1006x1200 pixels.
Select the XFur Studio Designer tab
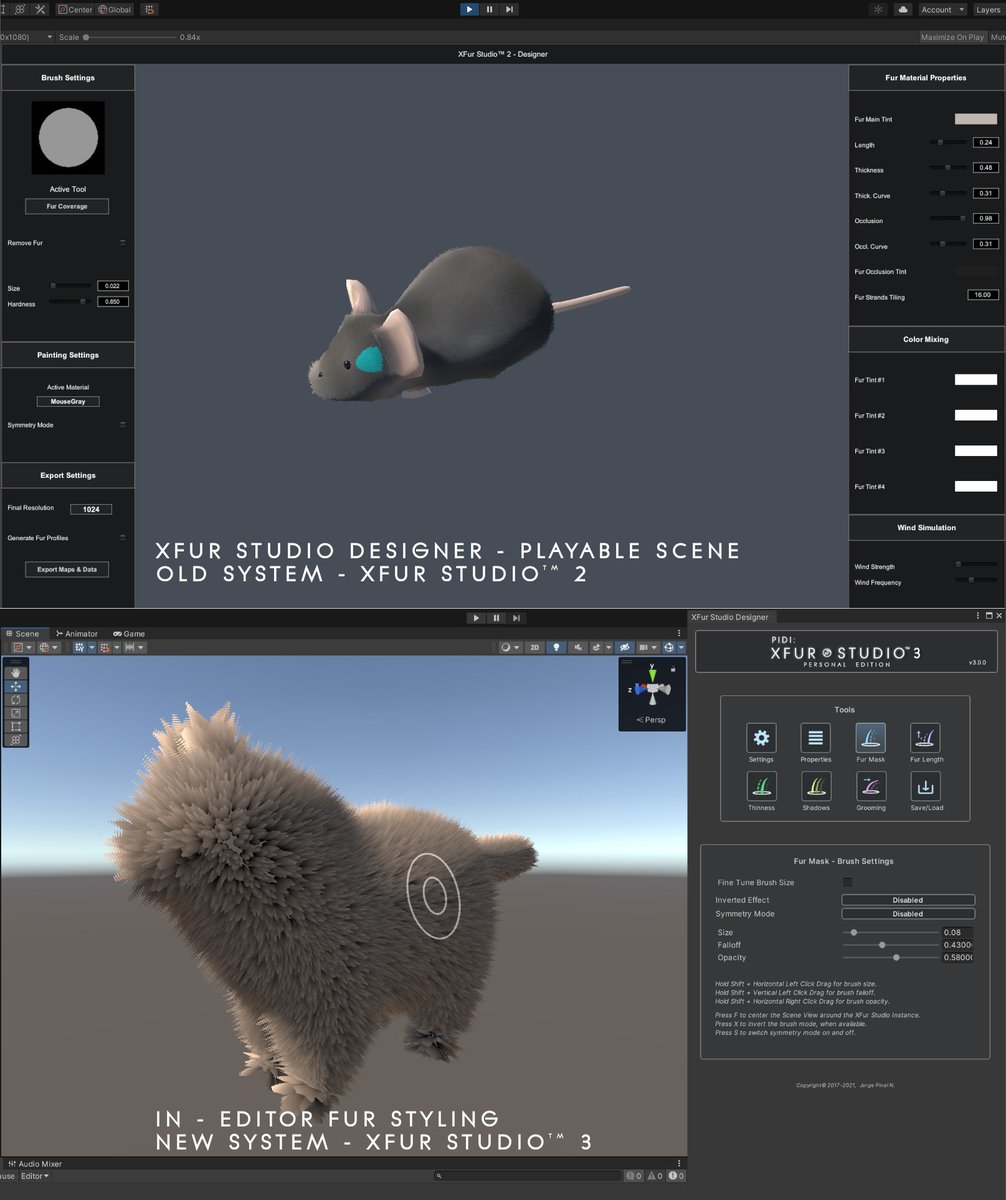(730, 617)
